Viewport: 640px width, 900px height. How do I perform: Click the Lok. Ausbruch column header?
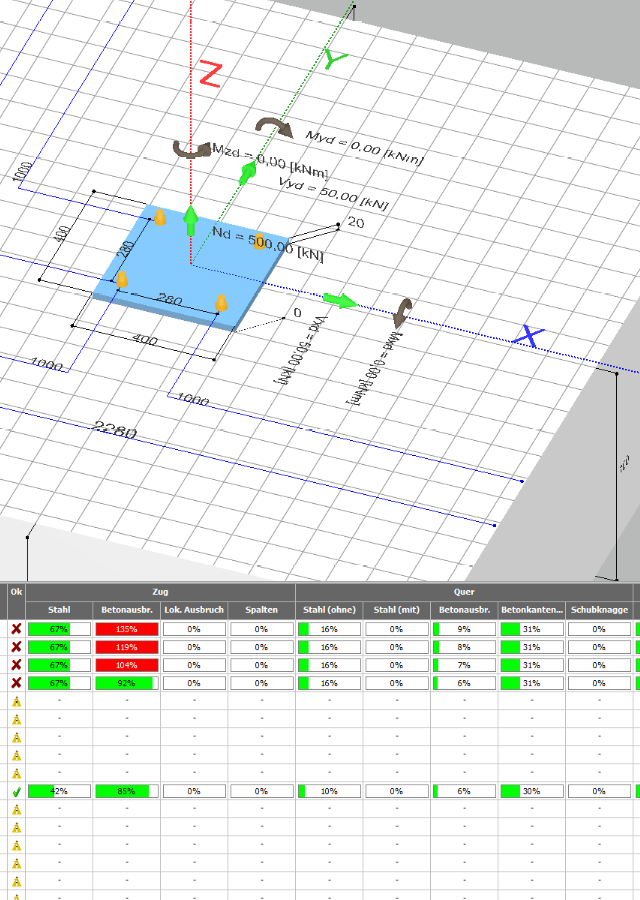click(194, 610)
